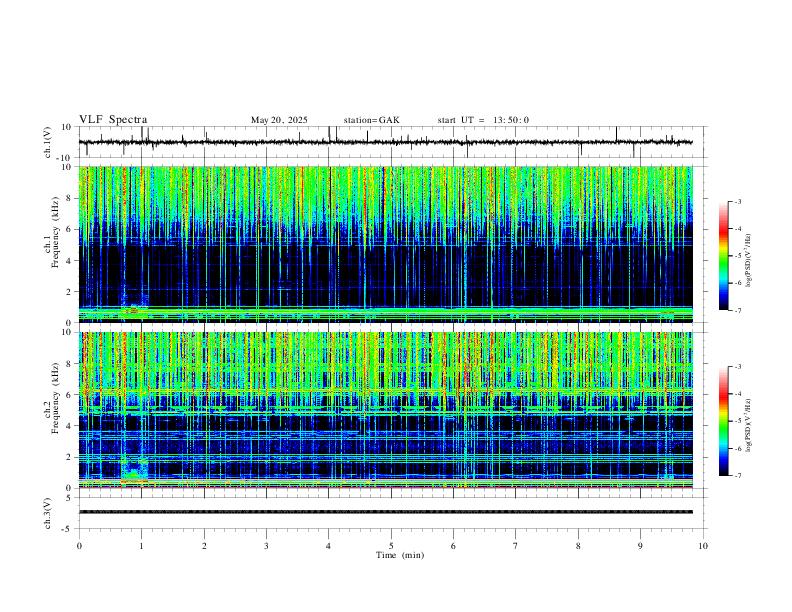Click inside the ch.1 spectrogram panel
792x612 pixels.
point(385,244)
